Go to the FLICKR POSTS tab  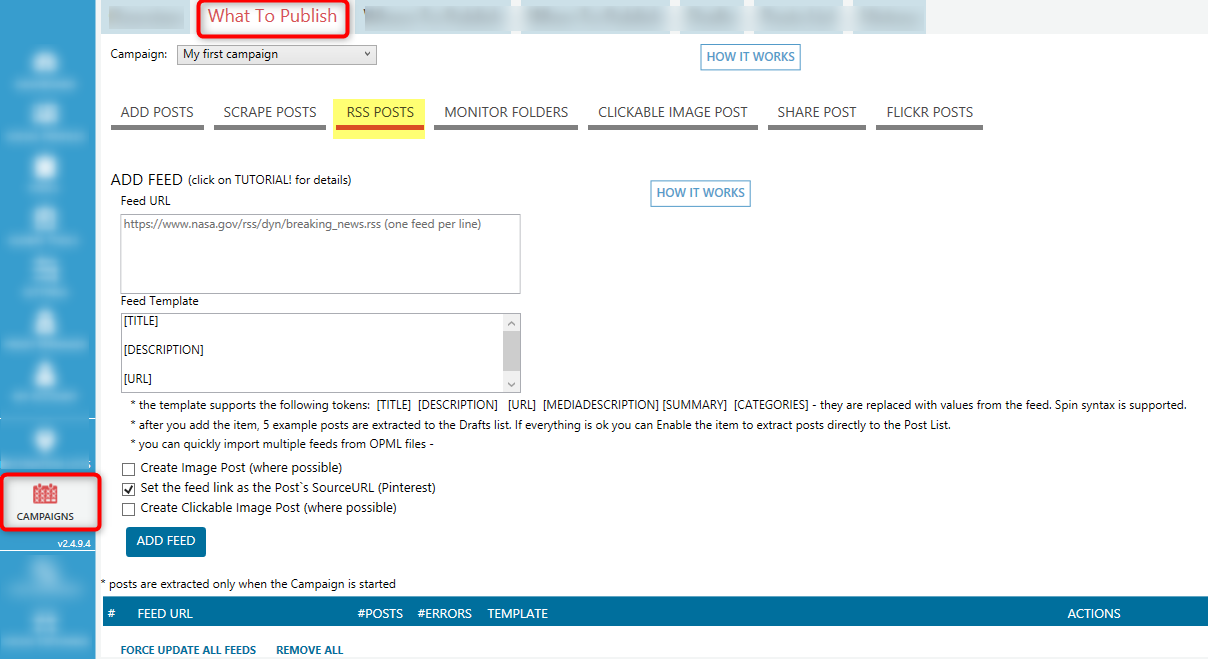(x=930, y=113)
